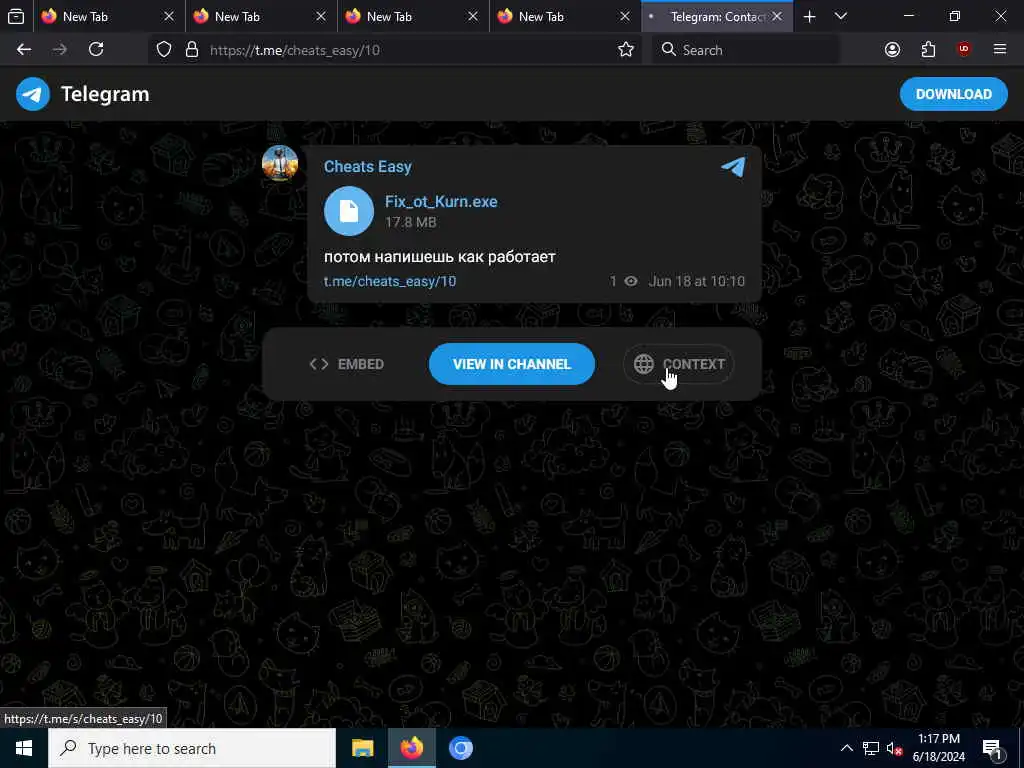Open File Explorer from taskbar

point(362,748)
